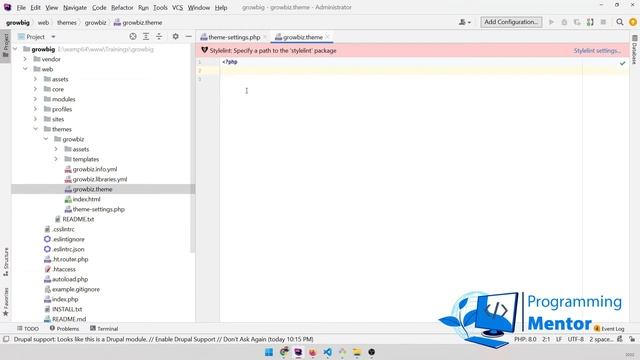Click the LF line separator in status bar
Image resolution: width=640 pixels, height=360 pixels.
pos(559,339)
